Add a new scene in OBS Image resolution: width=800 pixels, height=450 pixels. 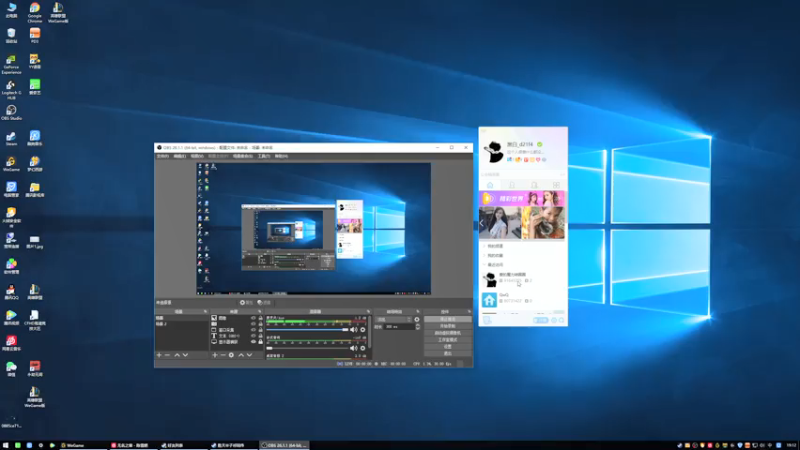coord(159,355)
